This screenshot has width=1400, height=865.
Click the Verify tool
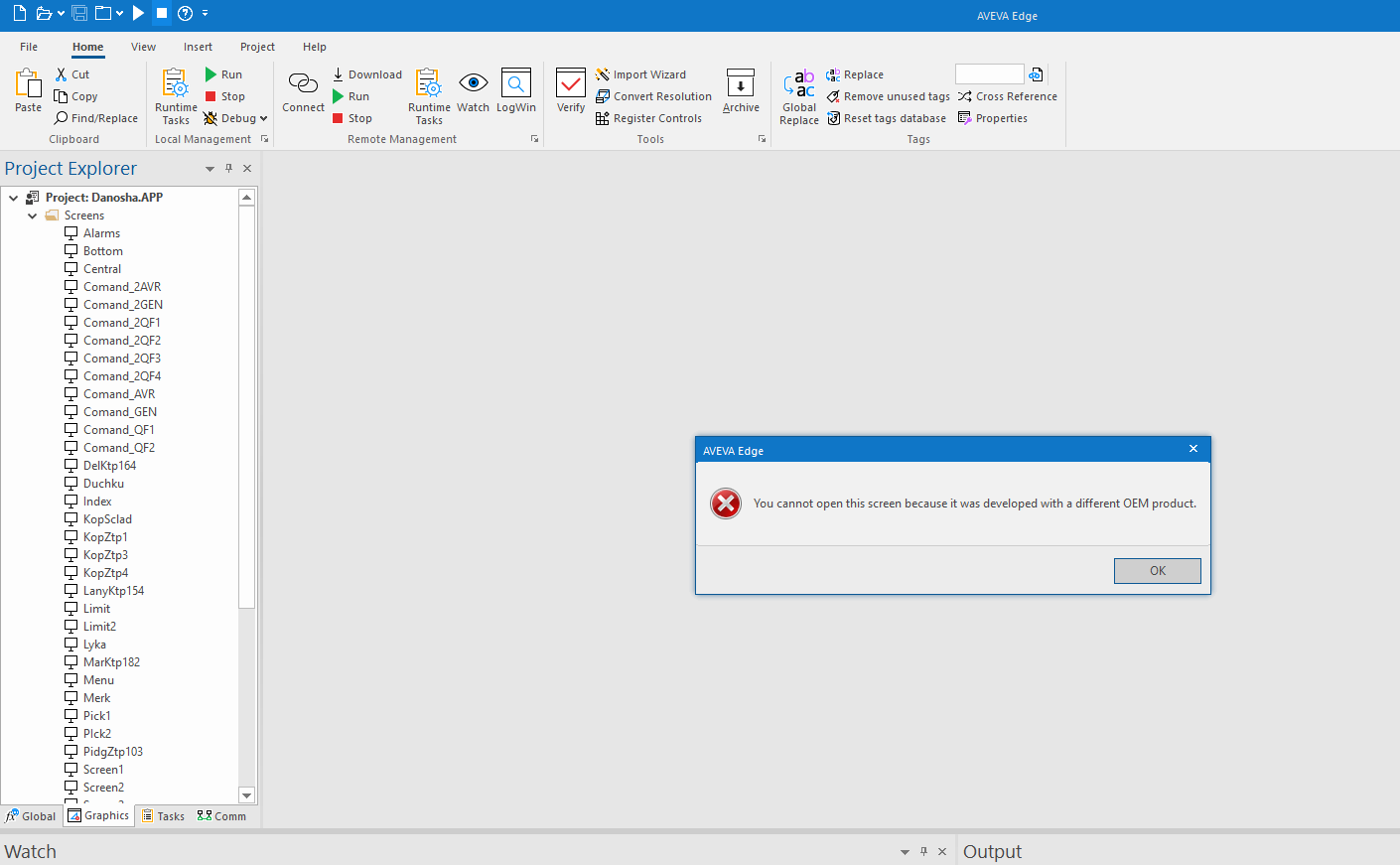pyautogui.click(x=571, y=90)
